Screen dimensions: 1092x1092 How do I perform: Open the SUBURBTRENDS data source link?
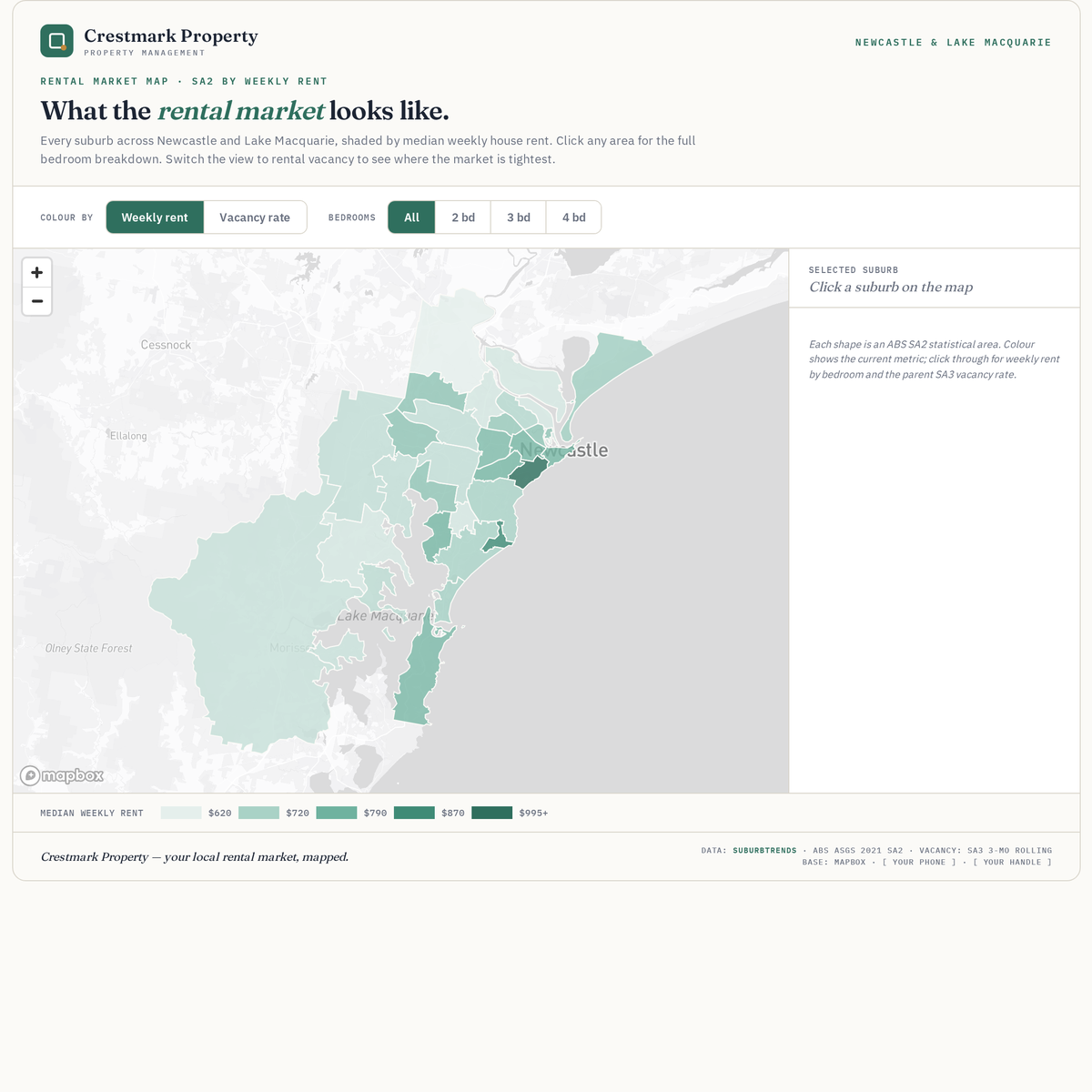click(764, 851)
